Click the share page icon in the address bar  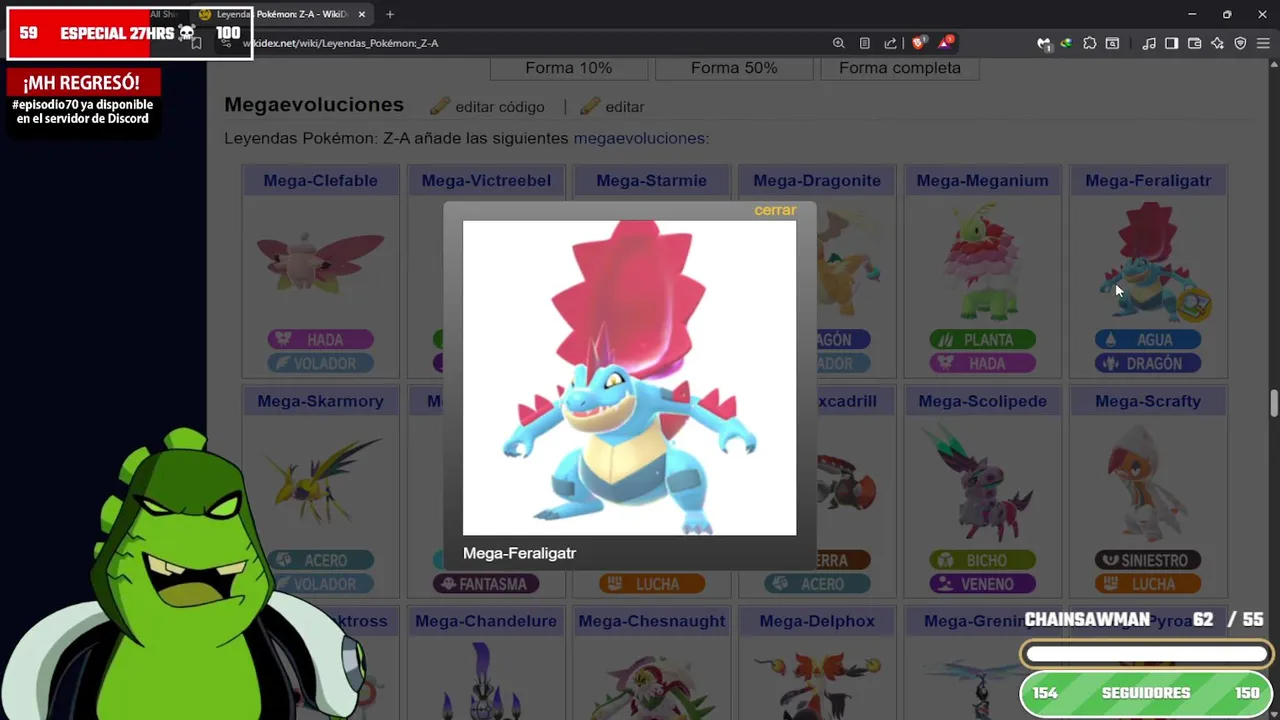[890, 43]
